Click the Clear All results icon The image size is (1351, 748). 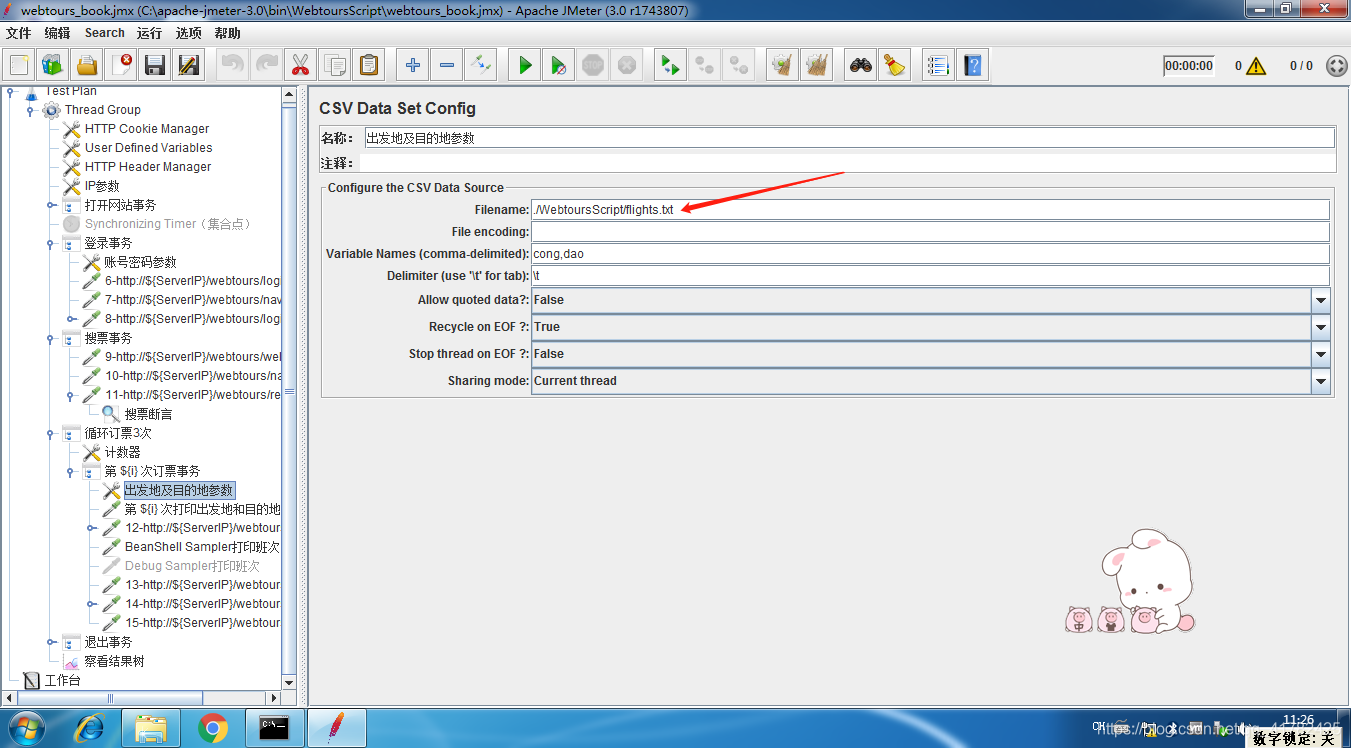click(x=817, y=66)
